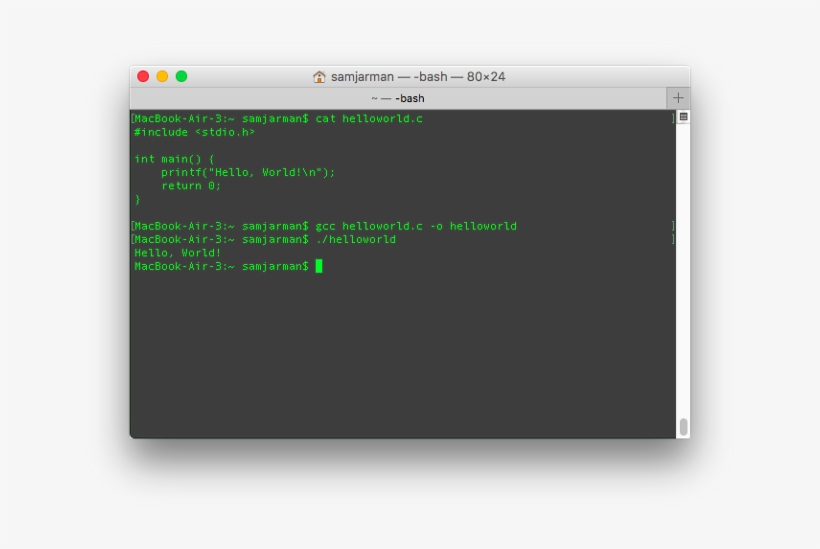Click the window title 'samjarman — -bash — 80×24'
820x549 pixels.
[418, 77]
